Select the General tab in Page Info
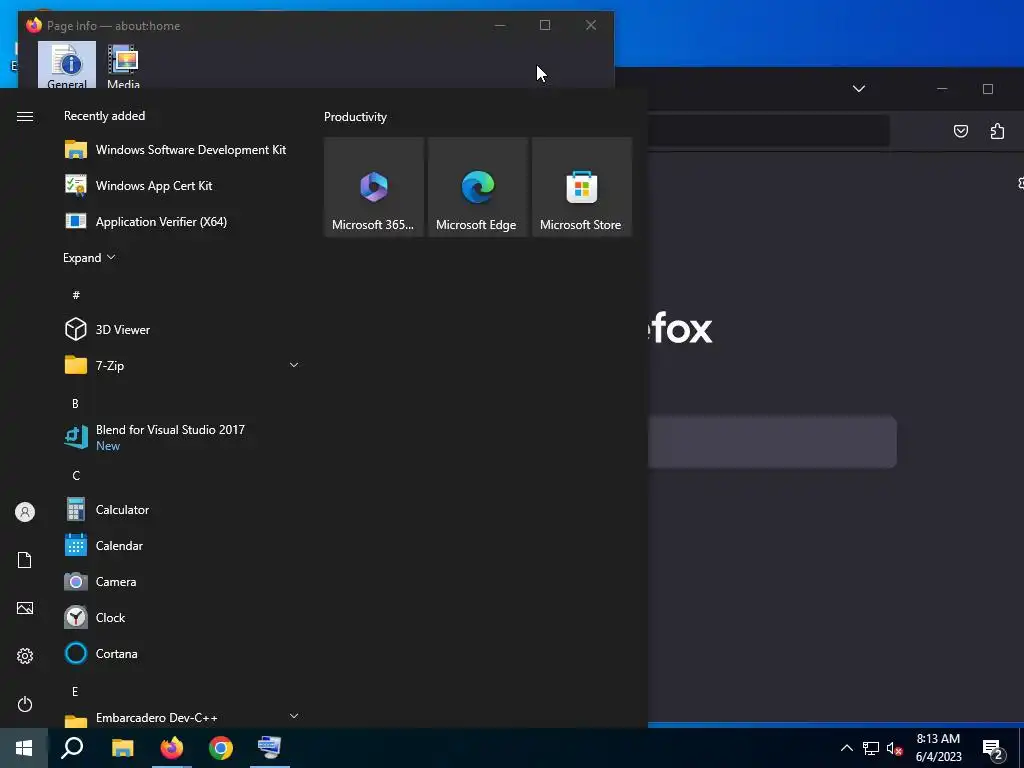The height and width of the screenshot is (768, 1024). tap(67, 65)
